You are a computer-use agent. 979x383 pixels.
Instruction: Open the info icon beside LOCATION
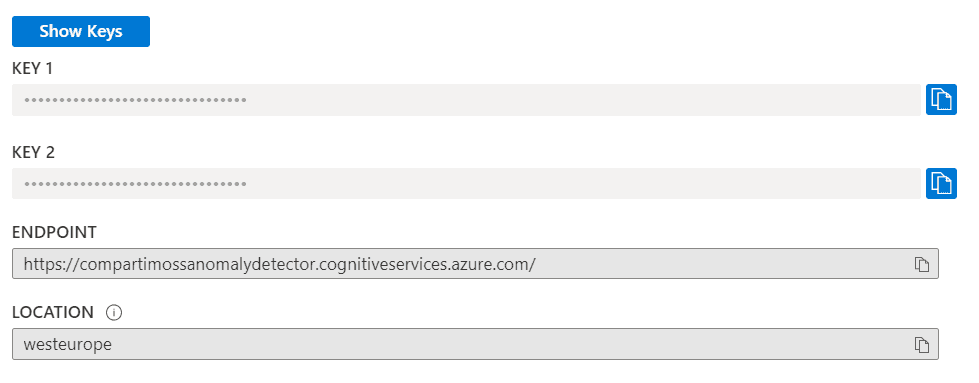[114, 312]
